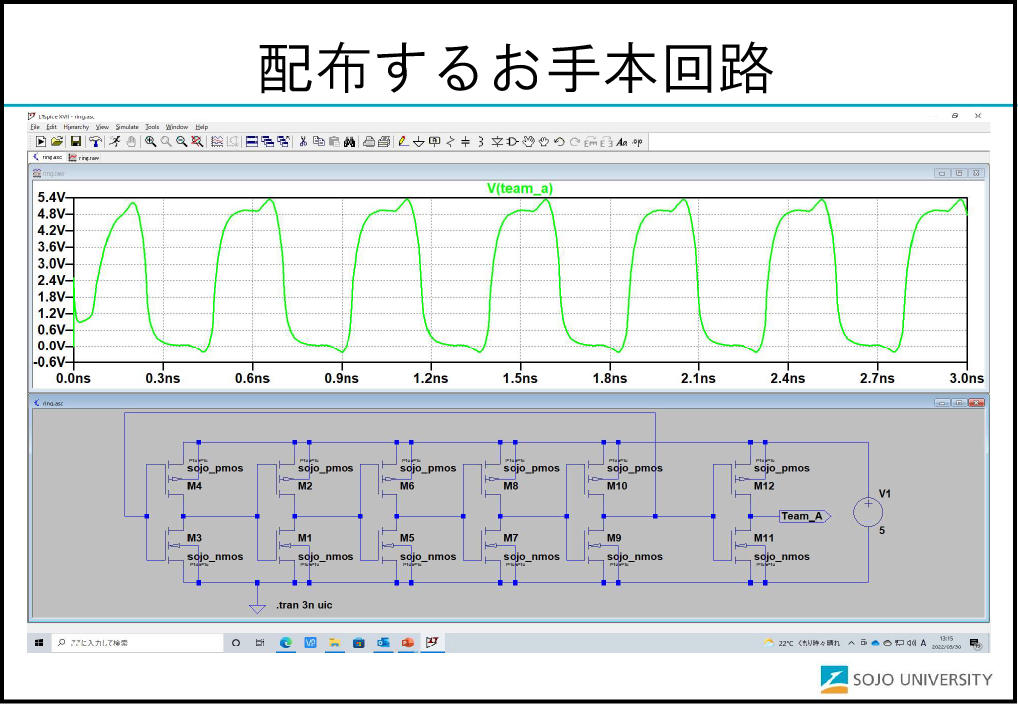Switch to the ring.raw tab

(87, 157)
